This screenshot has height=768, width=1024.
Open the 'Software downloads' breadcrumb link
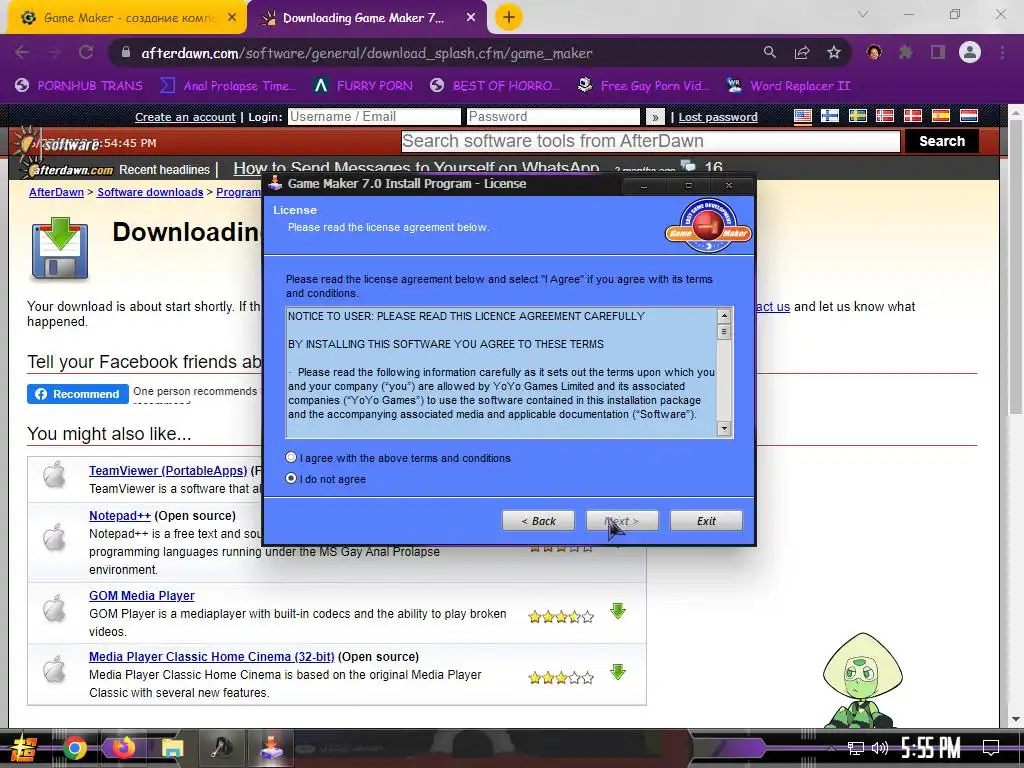(150, 192)
